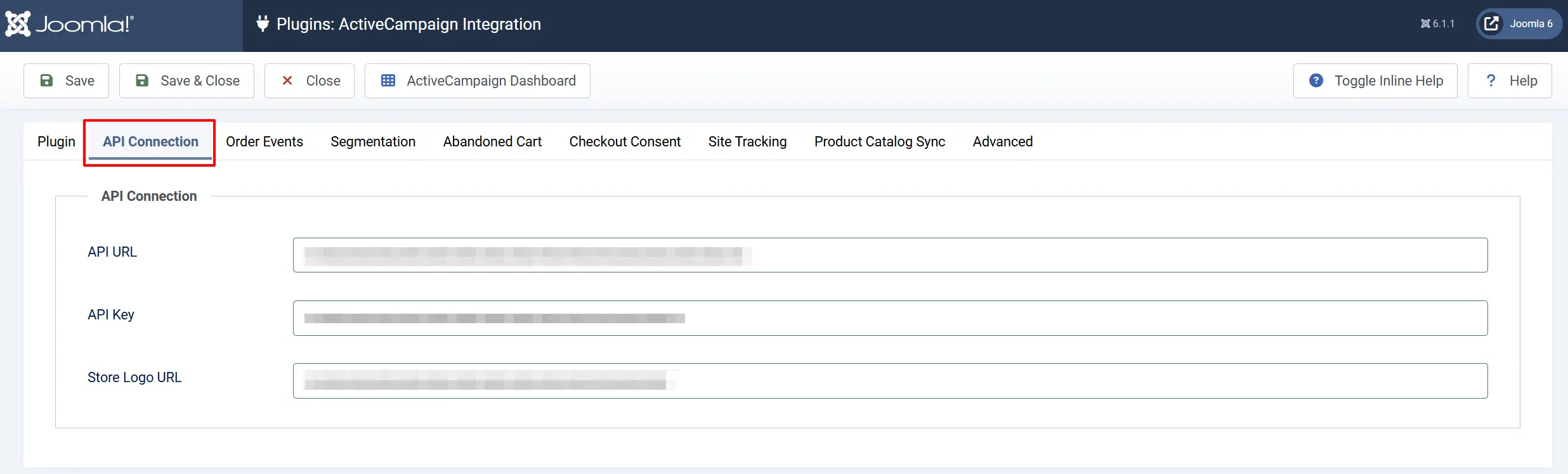1568x474 pixels.
Task: Click the Joomla! logo in header
Action: tap(70, 24)
